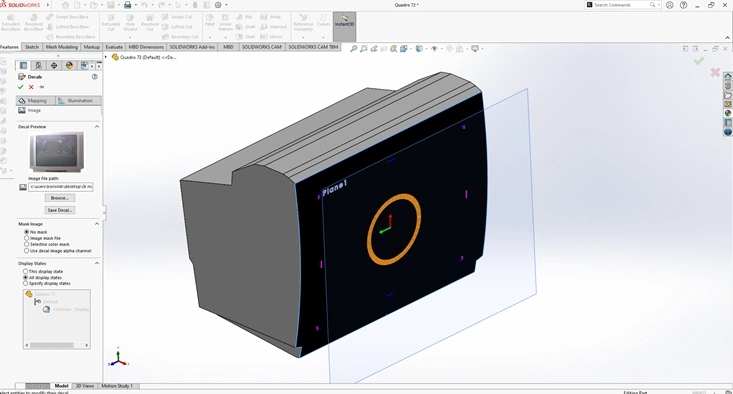Image resolution: width=733 pixels, height=394 pixels.
Task: Cancel the decal with red X
Action: coord(31,87)
